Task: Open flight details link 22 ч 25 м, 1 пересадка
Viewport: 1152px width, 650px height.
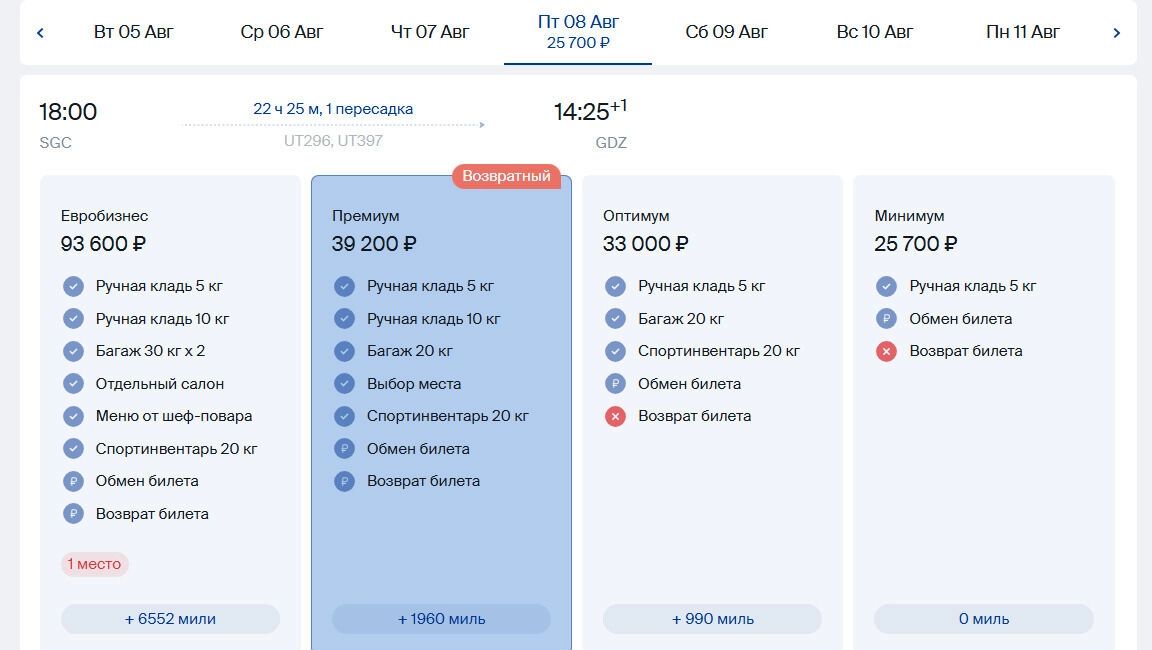Action: (333, 109)
